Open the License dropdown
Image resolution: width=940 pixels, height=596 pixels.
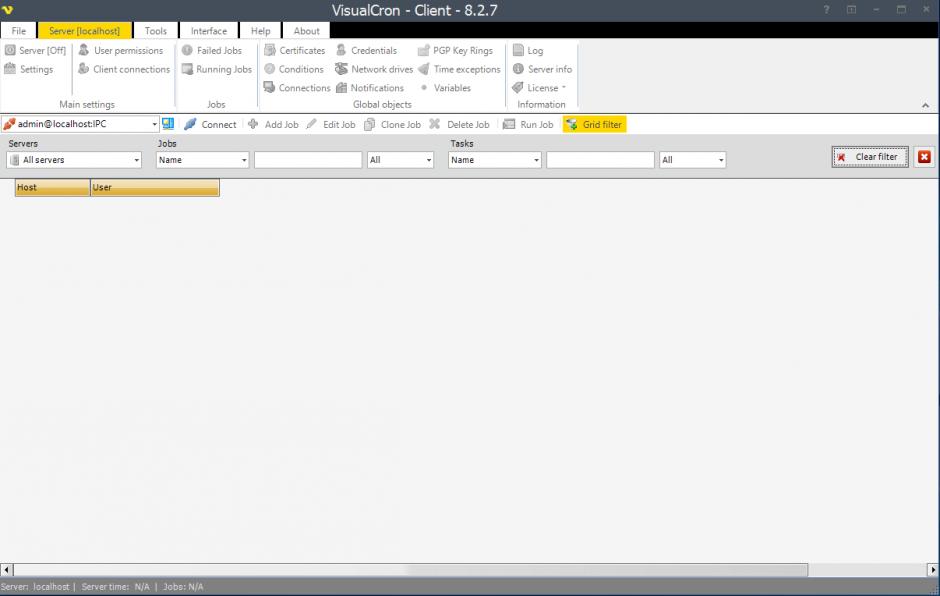(540, 88)
